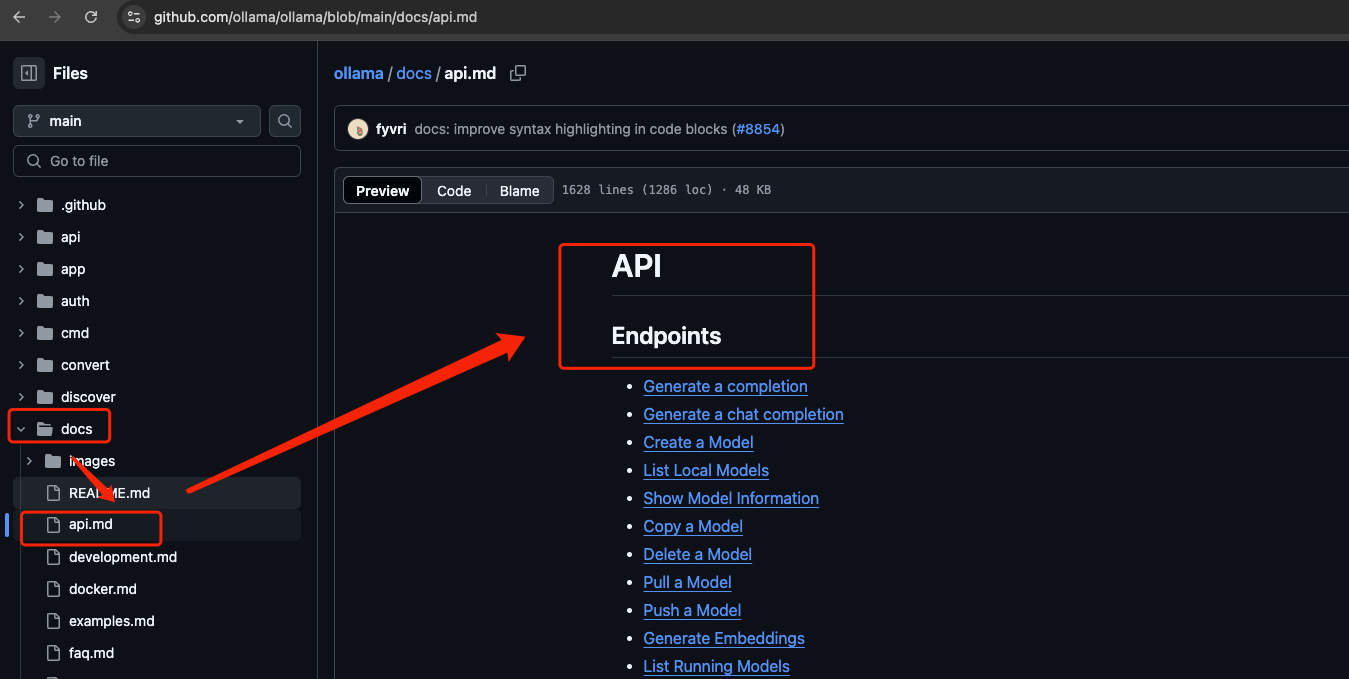
Task: Click file icon beside docker.md
Action: 53,589
